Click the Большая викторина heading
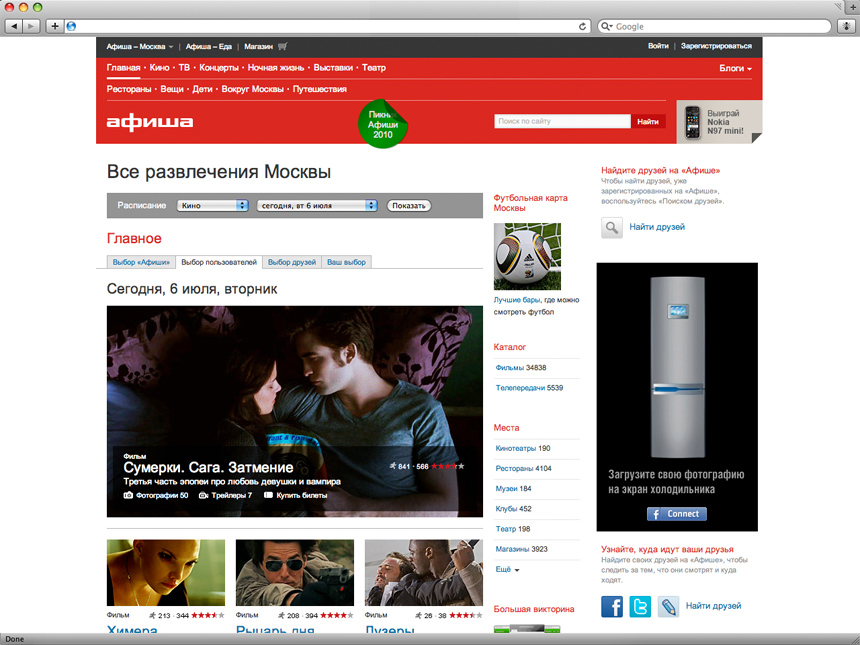The image size is (860, 645). [534, 609]
